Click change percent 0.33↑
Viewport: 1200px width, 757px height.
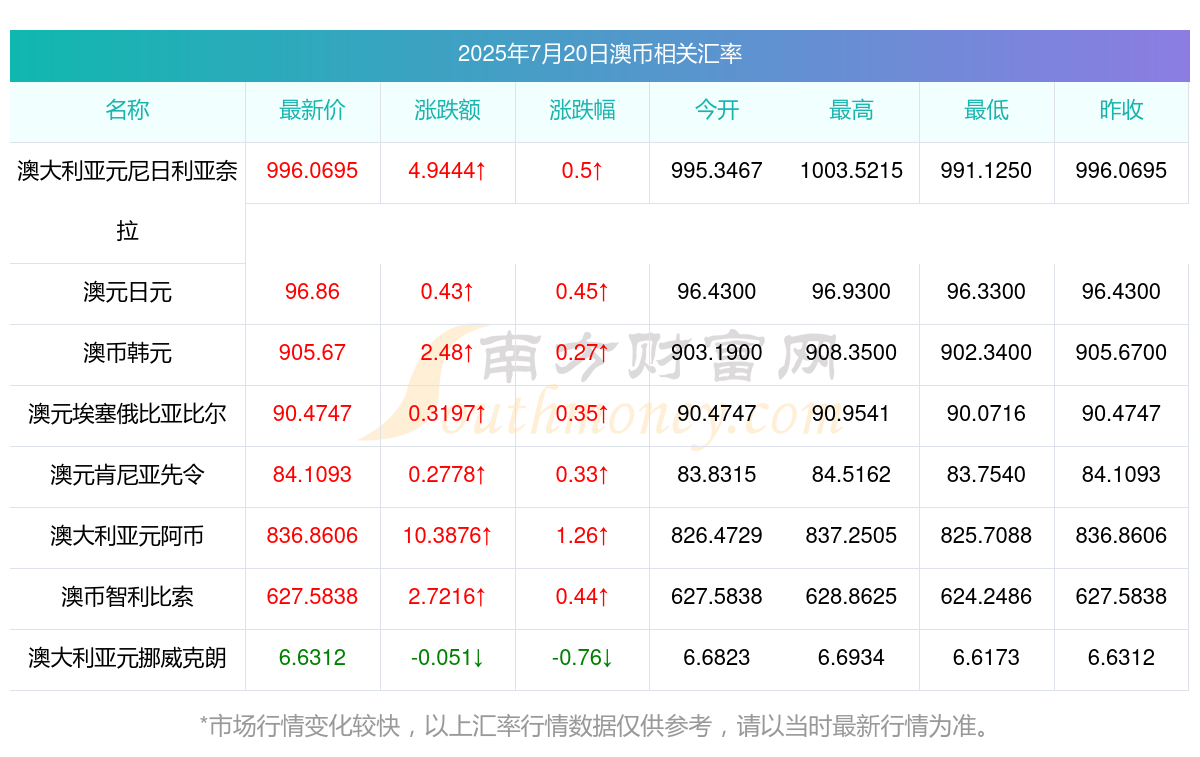583,475
